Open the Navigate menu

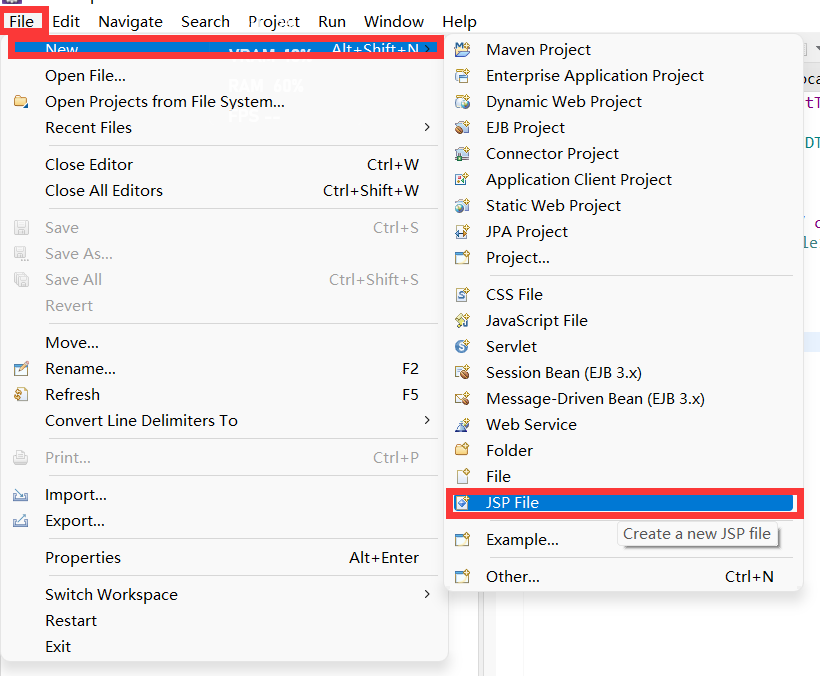[131, 21]
